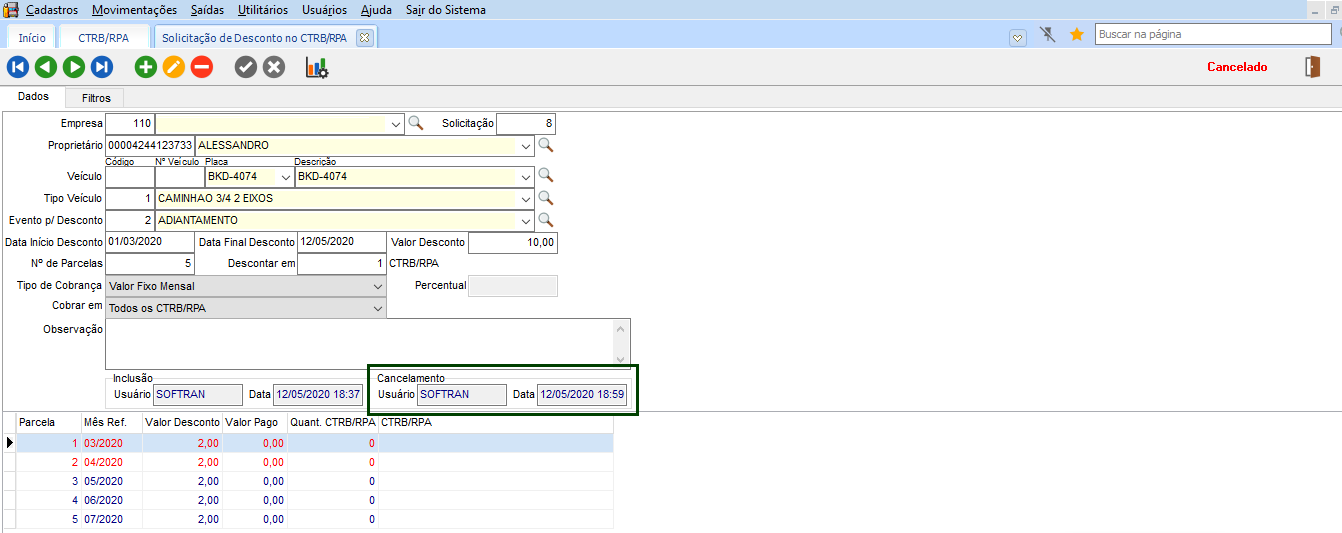Open the Movimentações menu
Image resolution: width=1342 pixels, height=533 pixels.
coord(134,10)
